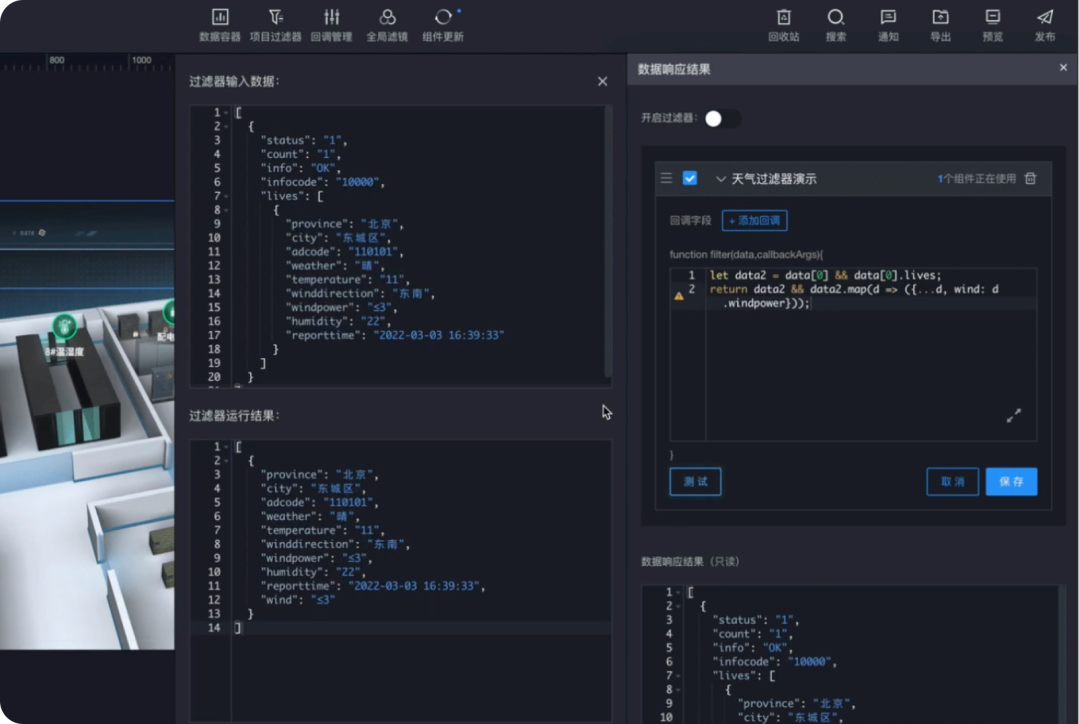Image resolution: width=1080 pixels, height=724 pixels.
Task: Open the 全局滤镜 global filter tool
Action: (387, 25)
